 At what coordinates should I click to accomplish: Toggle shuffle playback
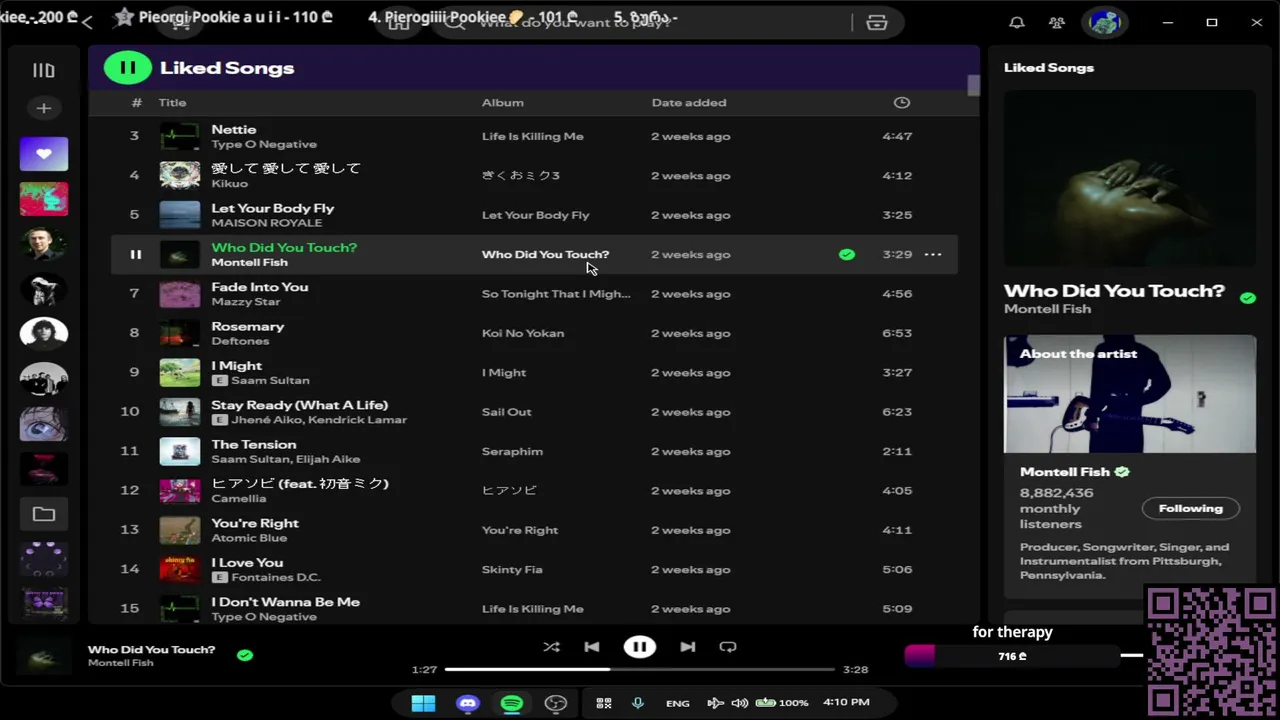point(551,647)
